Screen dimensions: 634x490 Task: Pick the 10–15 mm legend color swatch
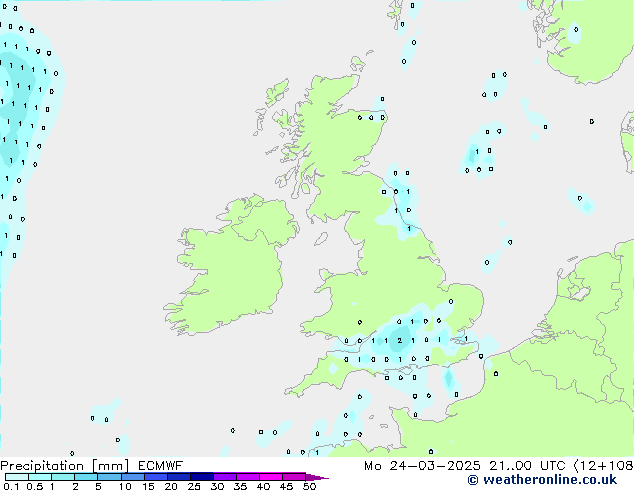[x=132, y=477]
